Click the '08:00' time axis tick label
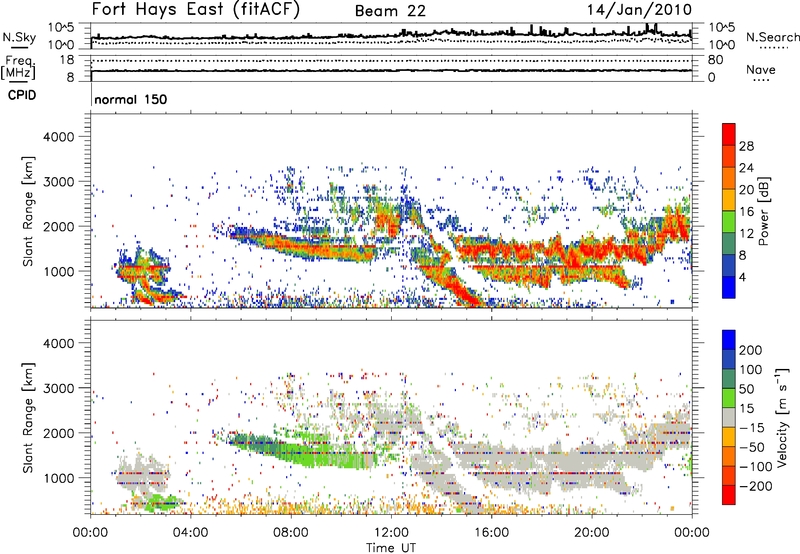The height and width of the screenshot is (554, 800). [x=291, y=533]
